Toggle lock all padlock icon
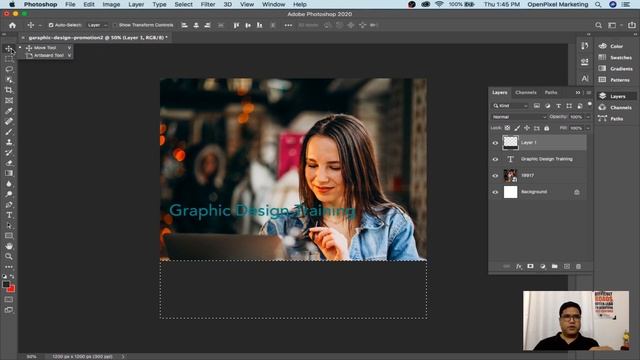Image resolution: width=640 pixels, height=360 pixels. 547,128
